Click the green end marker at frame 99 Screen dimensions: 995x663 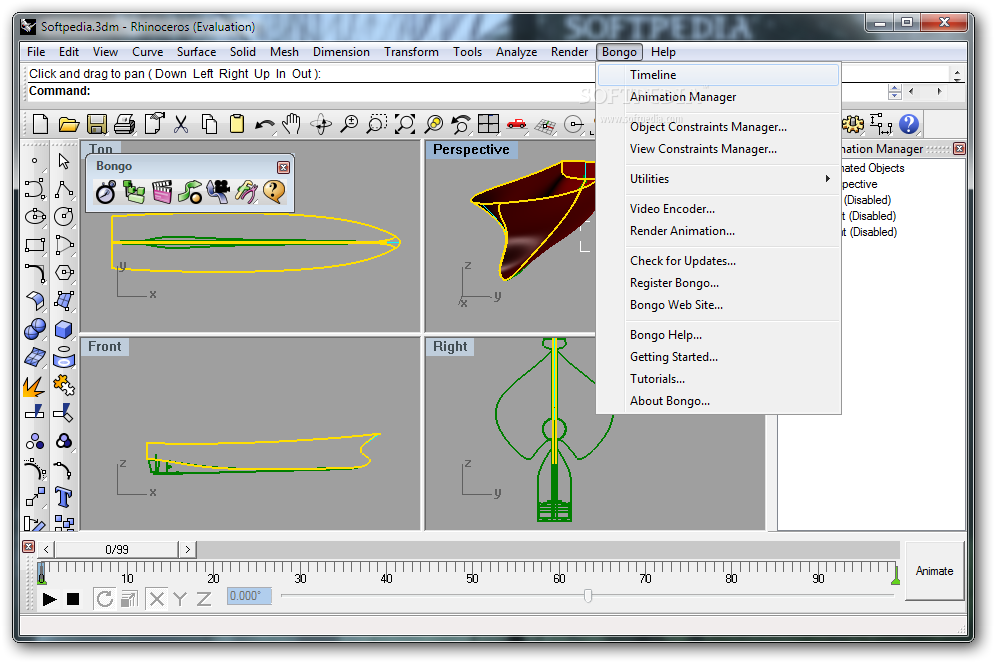[x=895, y=574]
